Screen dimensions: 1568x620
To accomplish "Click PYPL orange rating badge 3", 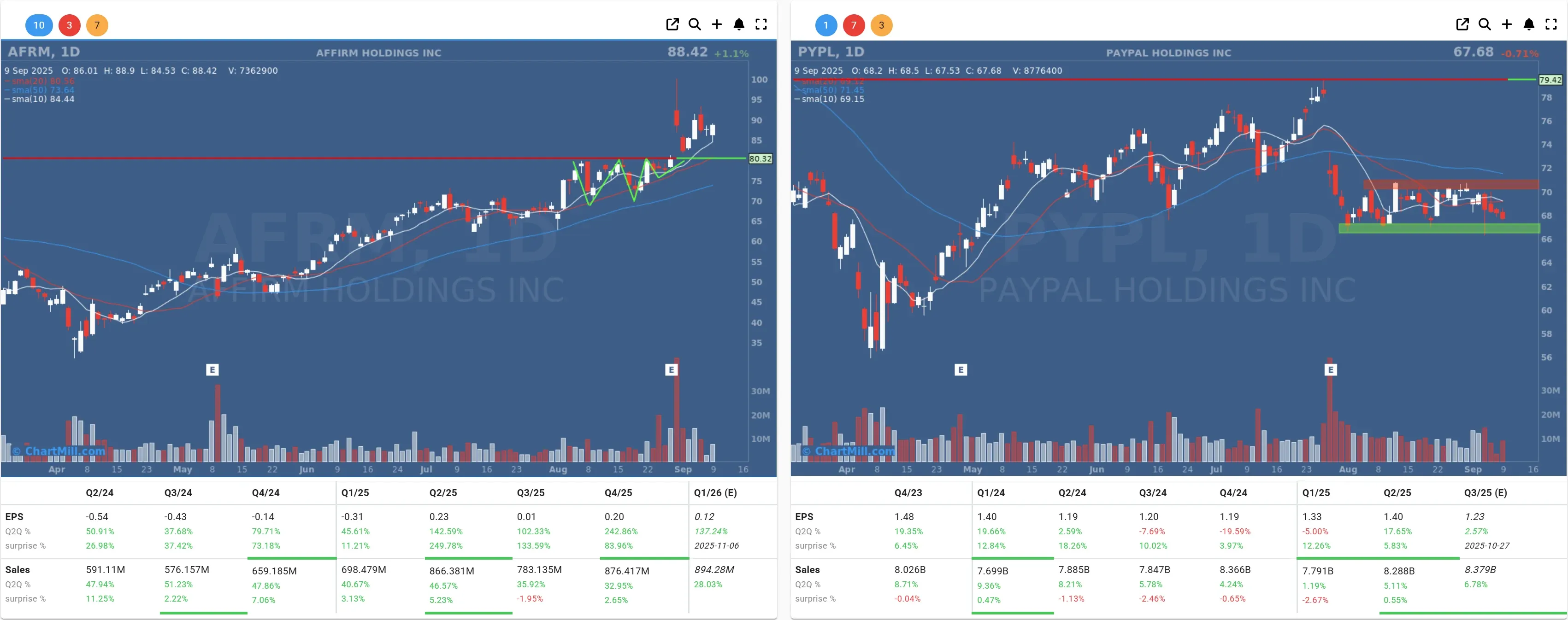I will 881,25.
